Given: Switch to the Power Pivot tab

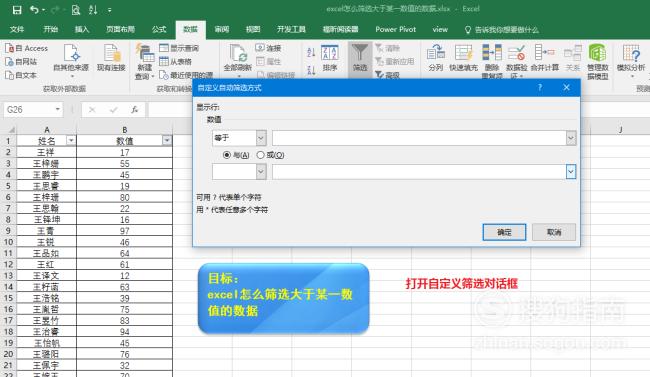Looking at the screenshot, I should [x=395, y=29].
